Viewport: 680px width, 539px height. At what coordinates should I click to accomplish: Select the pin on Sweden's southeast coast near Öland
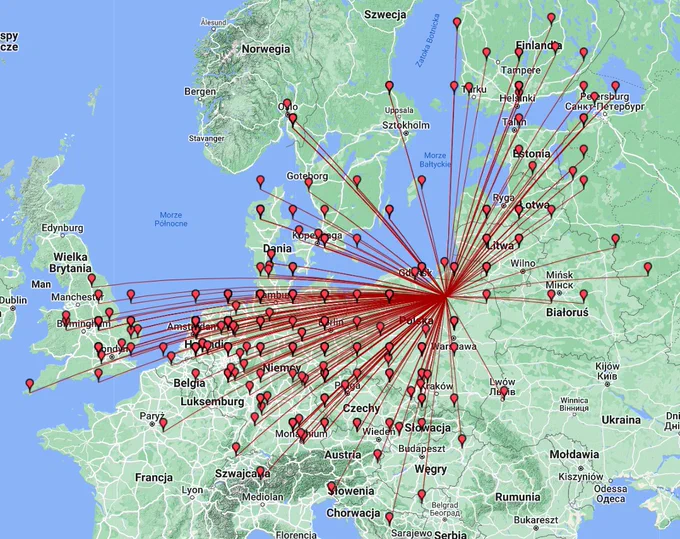389,210
